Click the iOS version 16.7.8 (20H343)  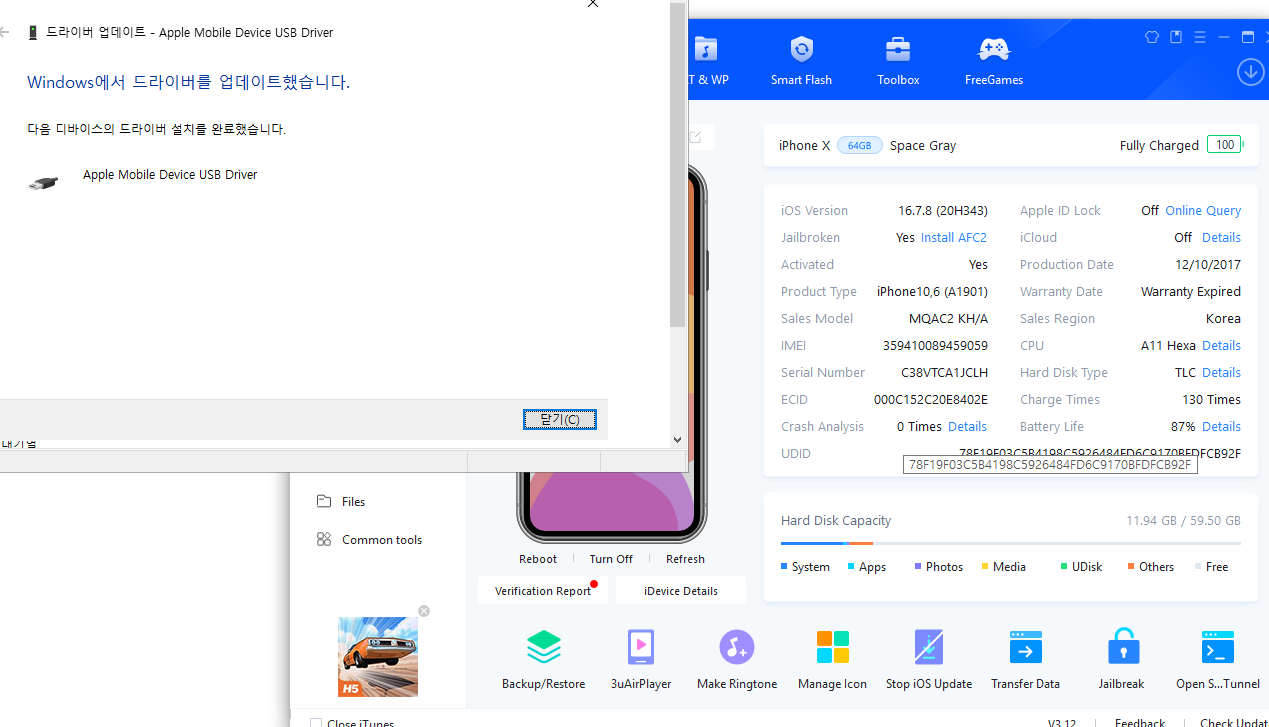click(x=943, y=211)
